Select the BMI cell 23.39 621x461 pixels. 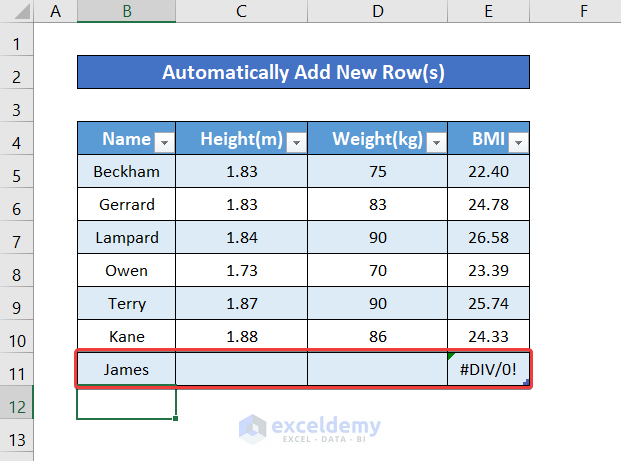point(489,270)
